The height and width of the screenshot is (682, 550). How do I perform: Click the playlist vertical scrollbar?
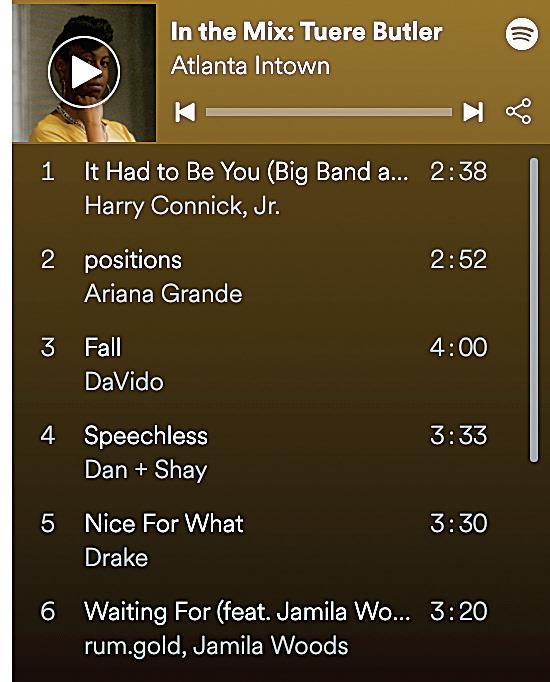point(534,310)
